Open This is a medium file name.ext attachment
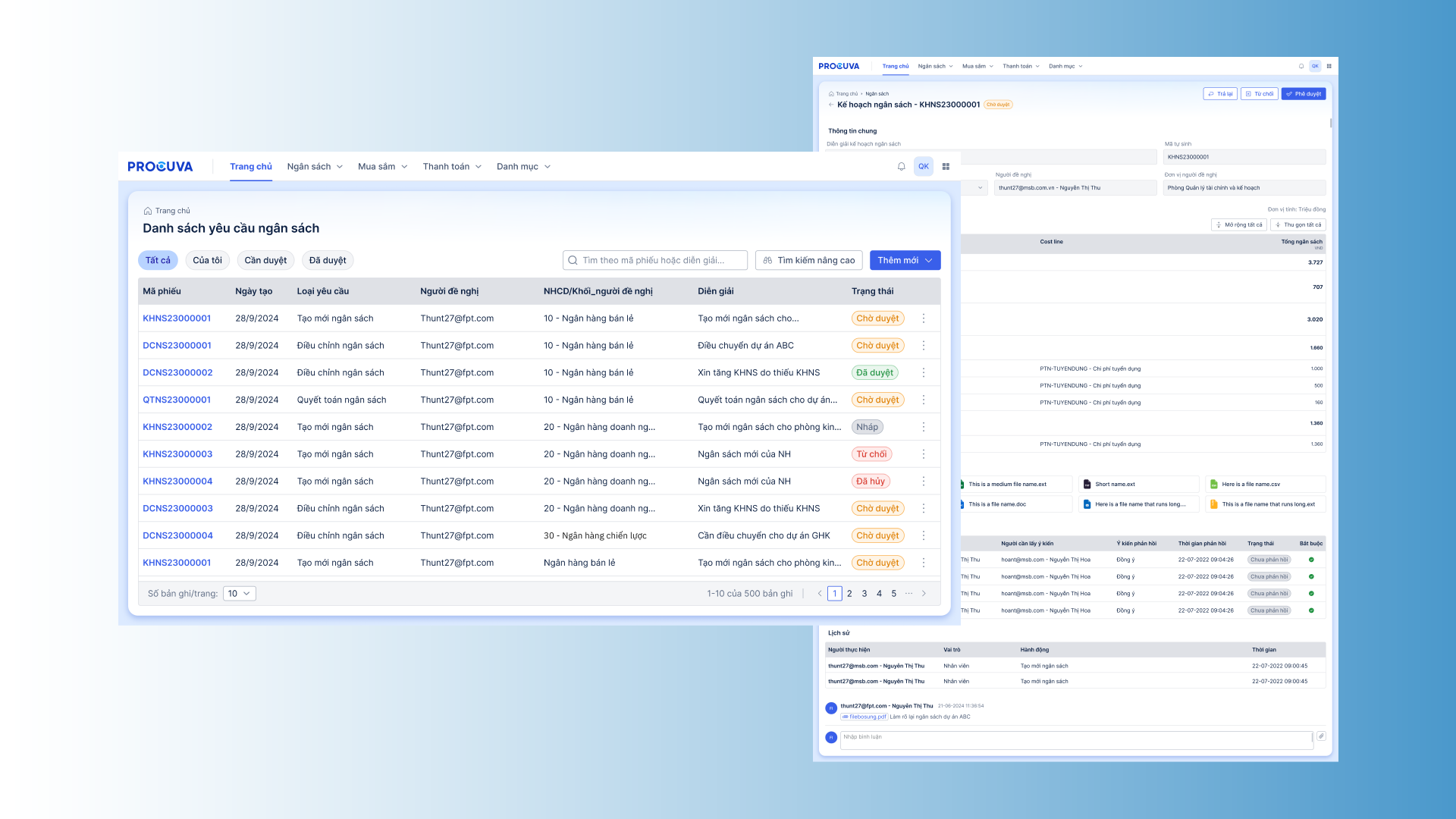 point(1016,485)
